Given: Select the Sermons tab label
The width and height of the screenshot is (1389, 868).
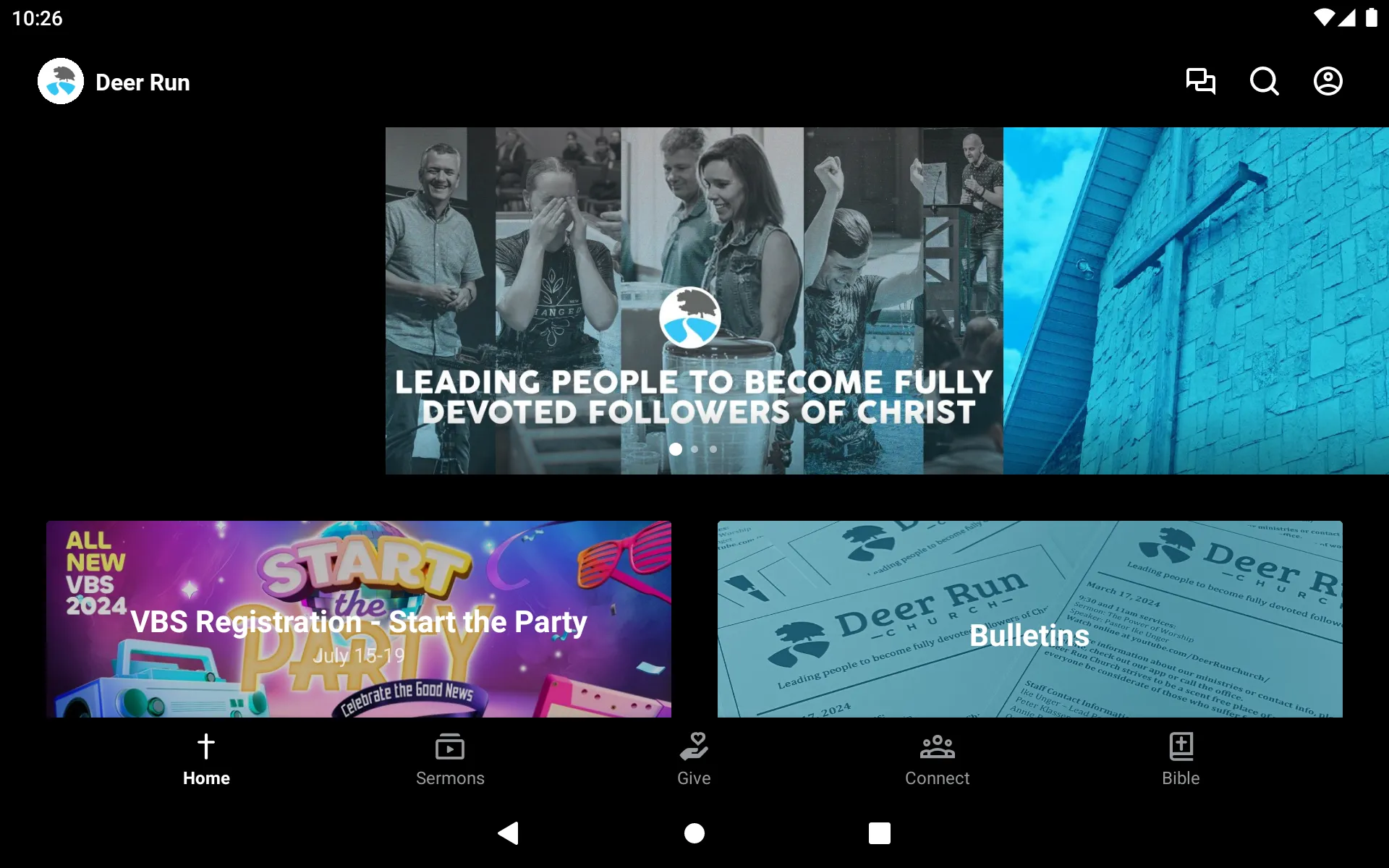Looking at the screenshot, I should pyautogui.click(x=450, y=778).
